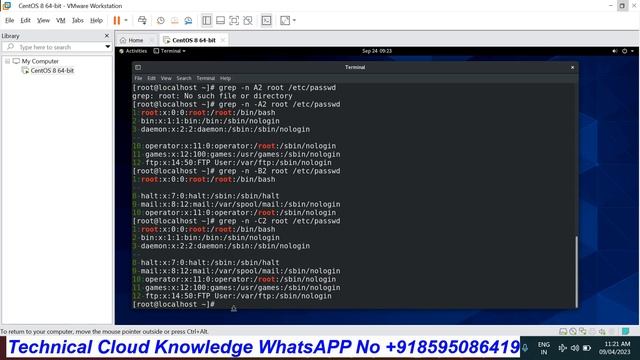This screenshot has width=640, height=360.
Task: Click the Send Ctrl+Alt+Del toolbar icon
Action: click(x=142, y=20)
